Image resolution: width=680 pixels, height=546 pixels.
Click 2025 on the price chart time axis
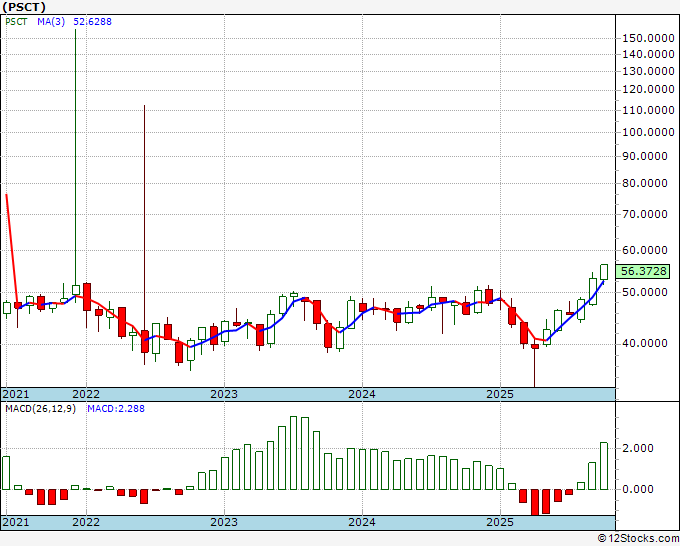point(500,394)
